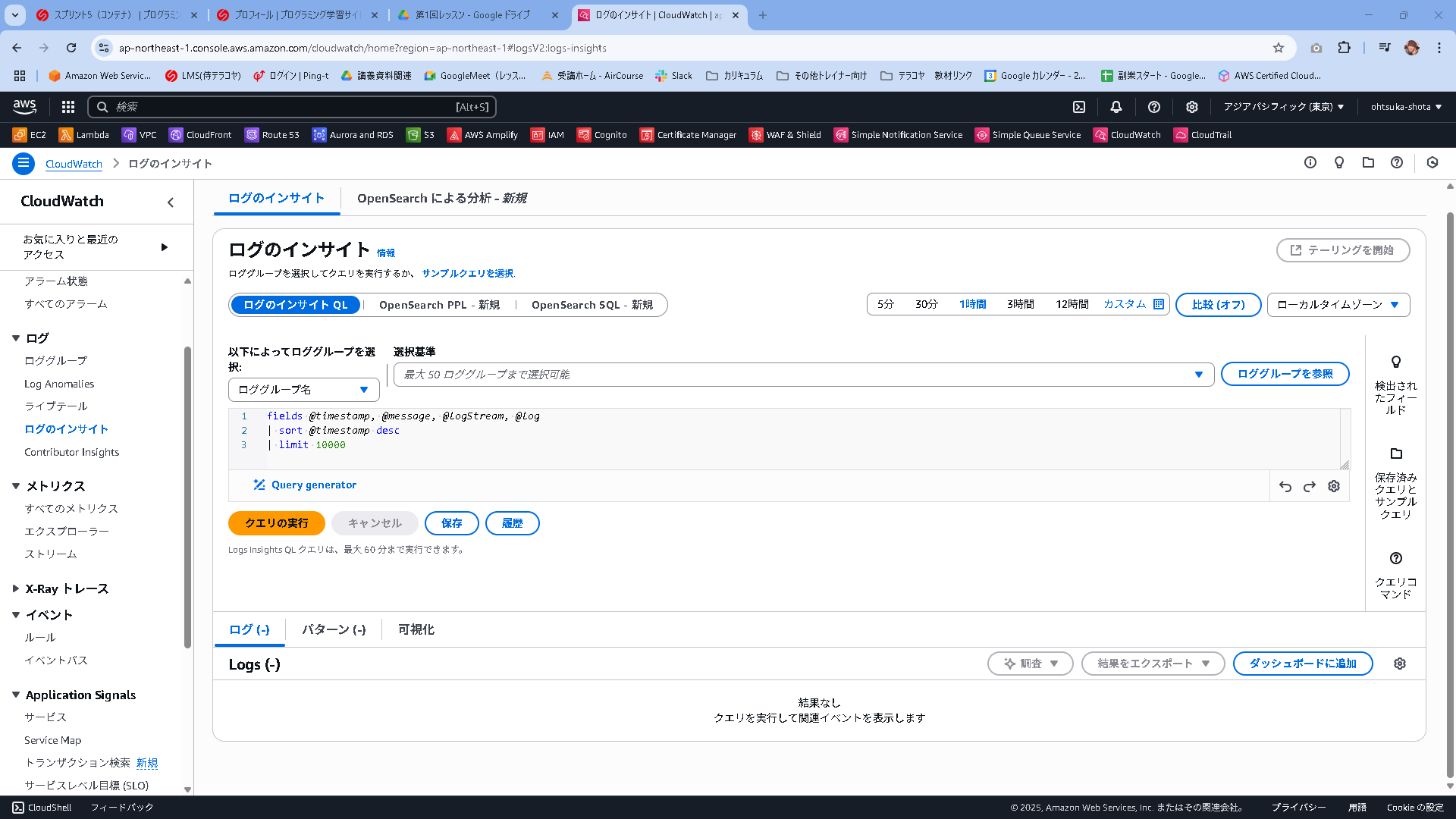Open the notifications bell in the AWS header
1456x819 pixels.
point(1116,107)
